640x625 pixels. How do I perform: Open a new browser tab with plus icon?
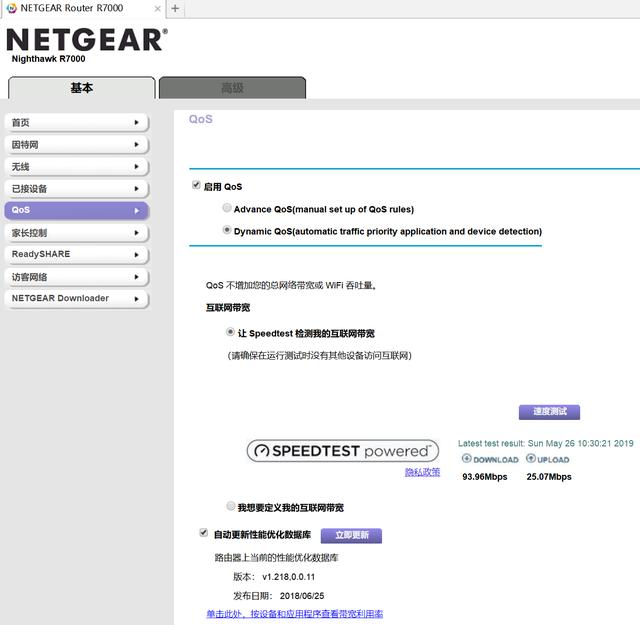tap(175, 8)
